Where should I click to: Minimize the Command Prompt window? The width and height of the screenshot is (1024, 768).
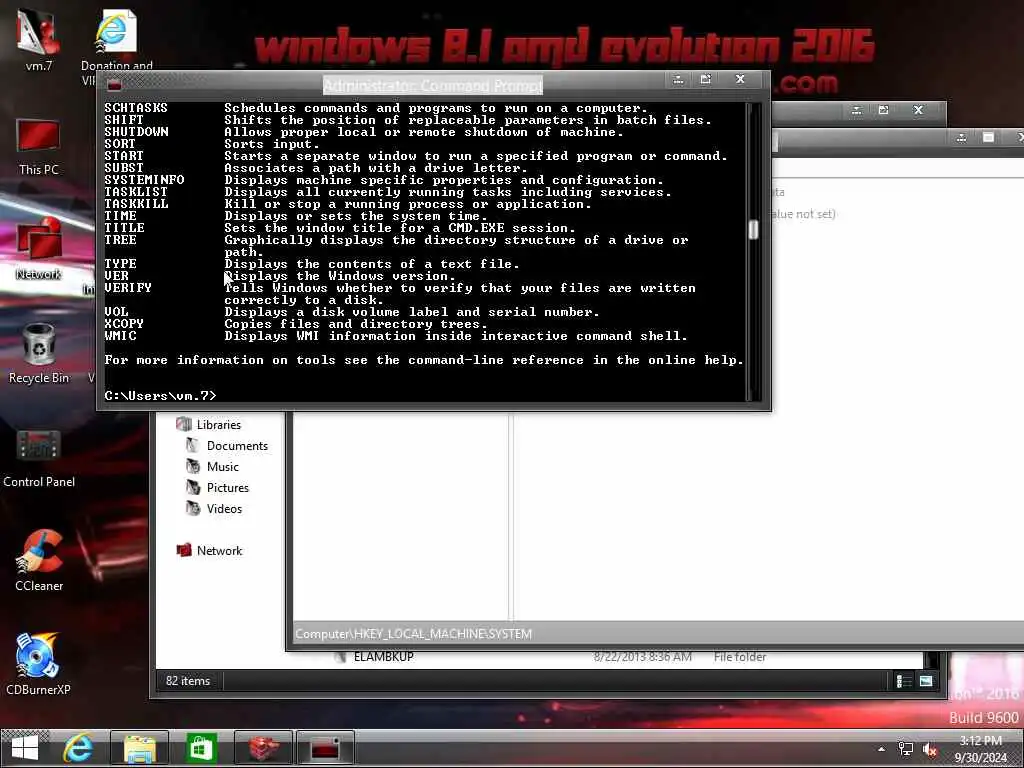679,80
